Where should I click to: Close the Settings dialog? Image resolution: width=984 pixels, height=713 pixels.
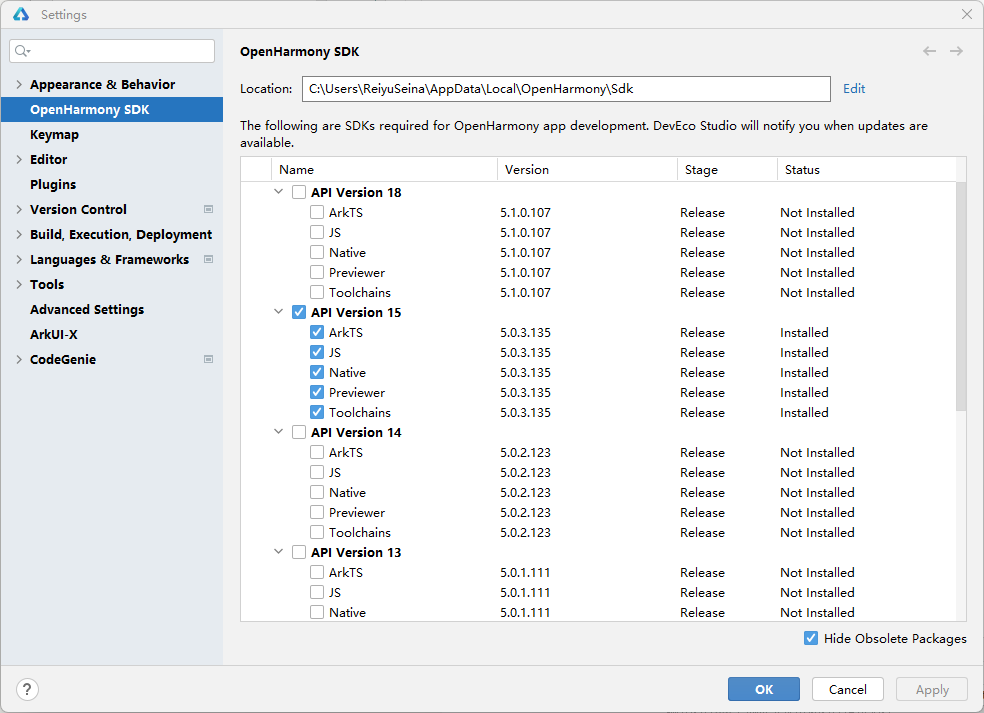tap(966, 14)
